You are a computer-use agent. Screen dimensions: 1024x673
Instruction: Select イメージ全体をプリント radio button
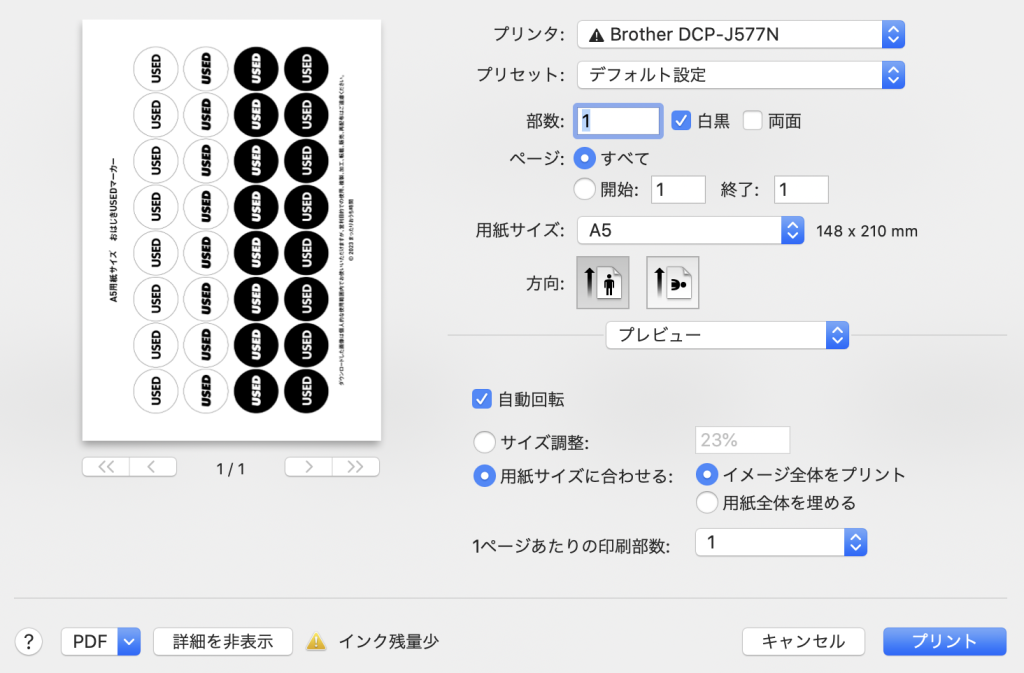[707, 475]
